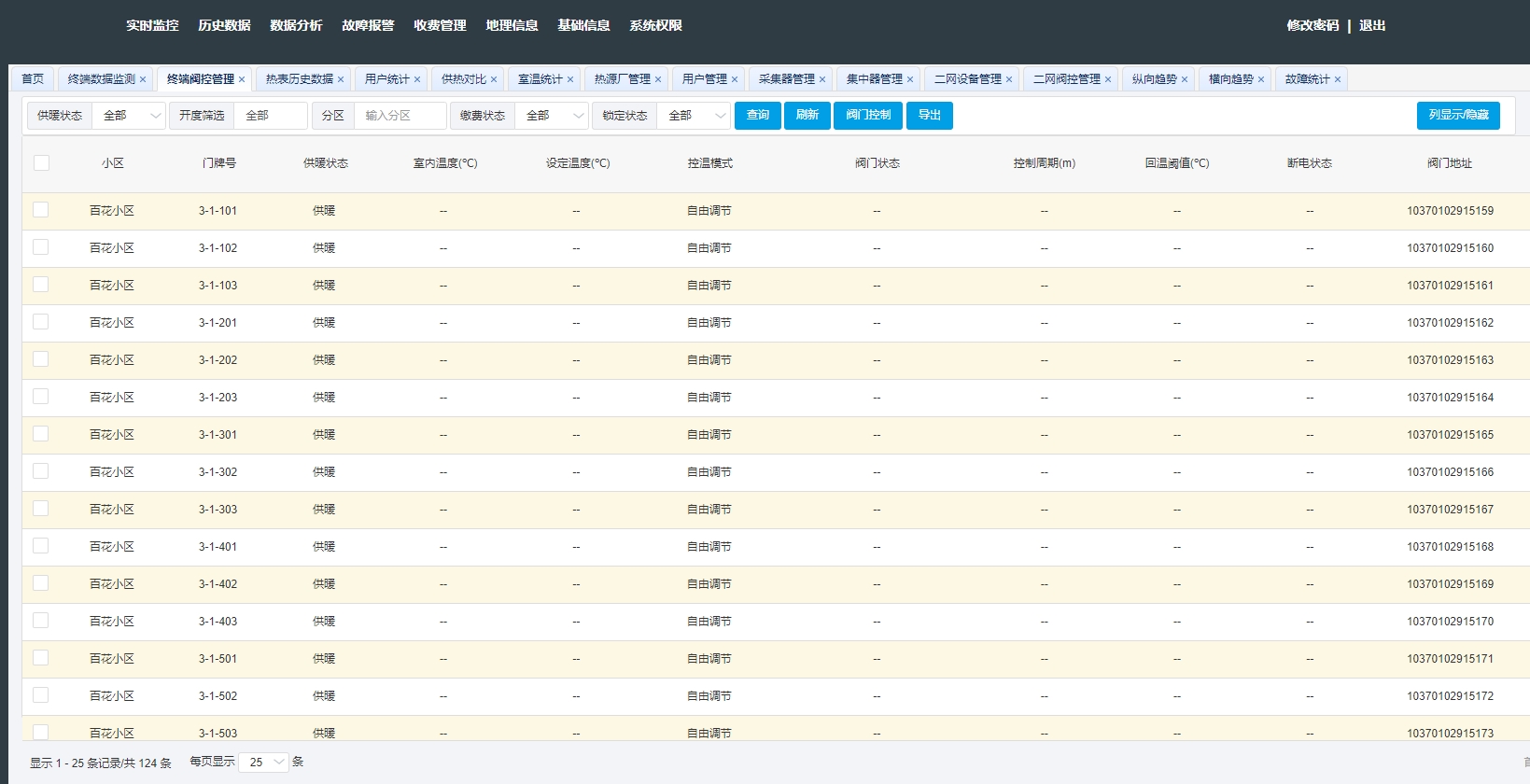Check the row checkbox for 3-1-201

(x=41, y=322)
